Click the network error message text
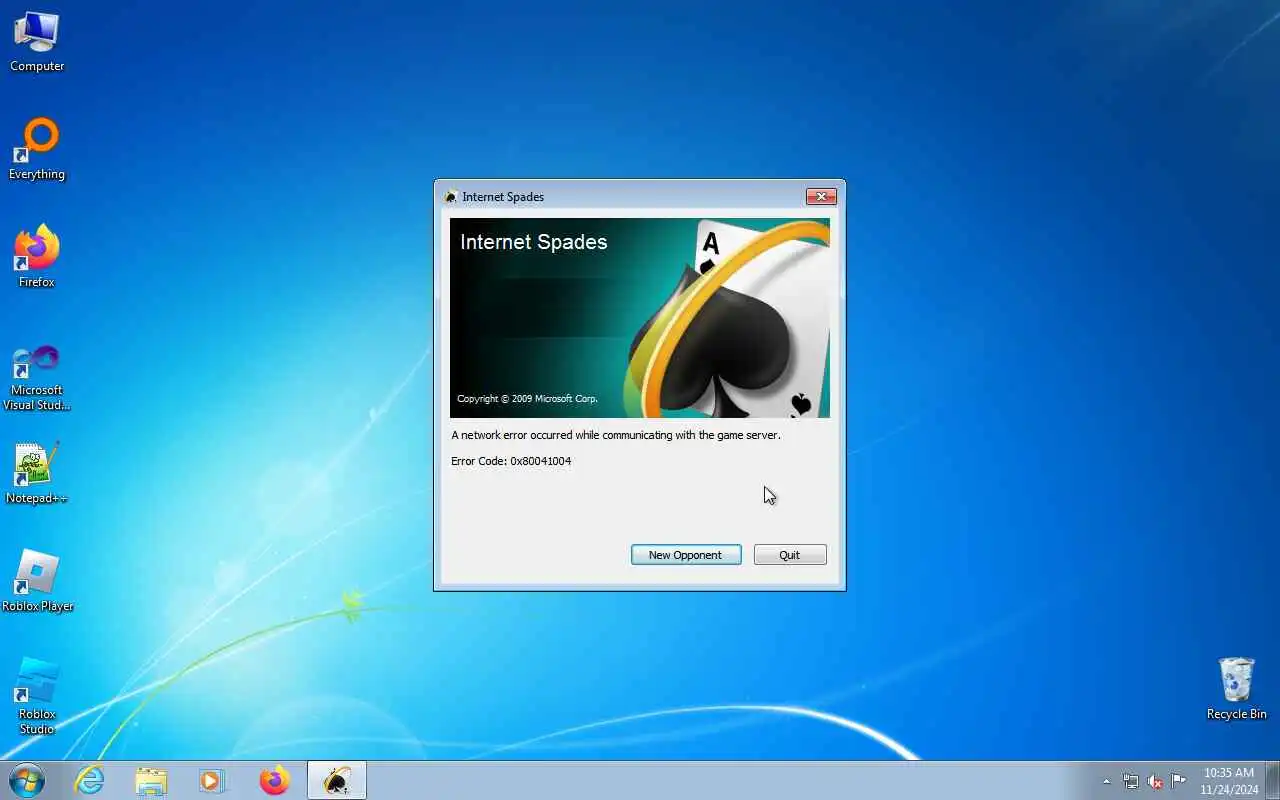The width and height of the screenshot is (1280, 800). click(616, 435)
